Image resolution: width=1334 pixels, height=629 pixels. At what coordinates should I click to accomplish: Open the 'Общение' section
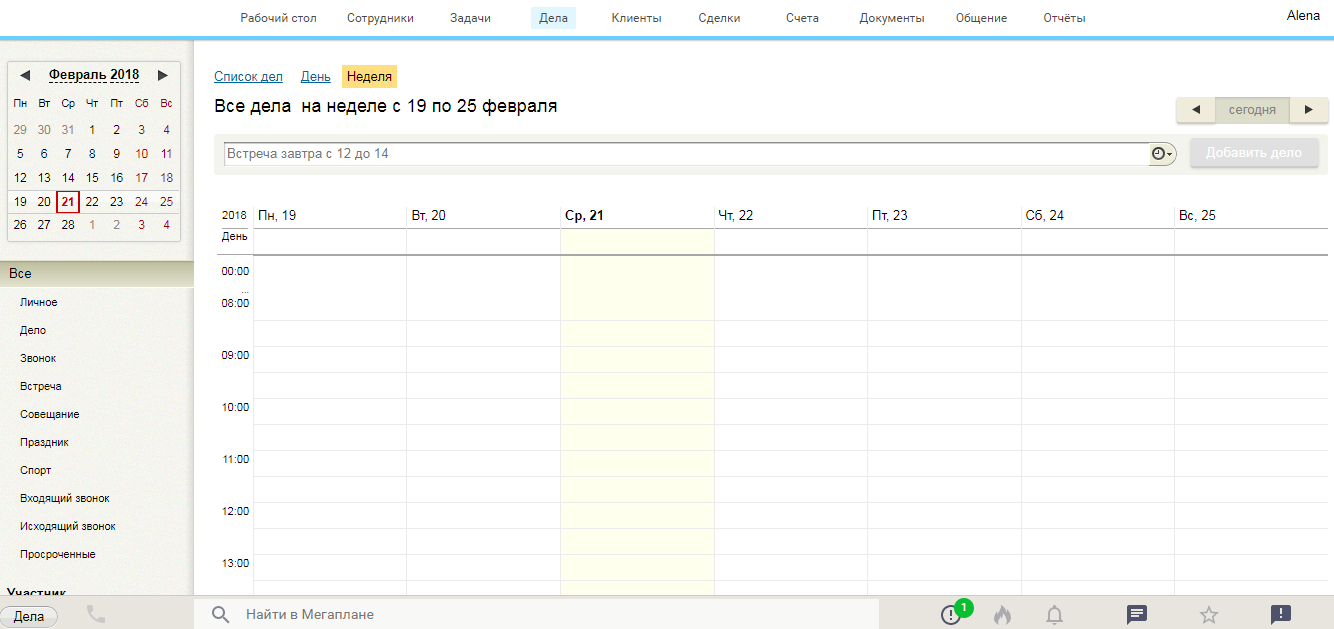(x=981, y=18)
